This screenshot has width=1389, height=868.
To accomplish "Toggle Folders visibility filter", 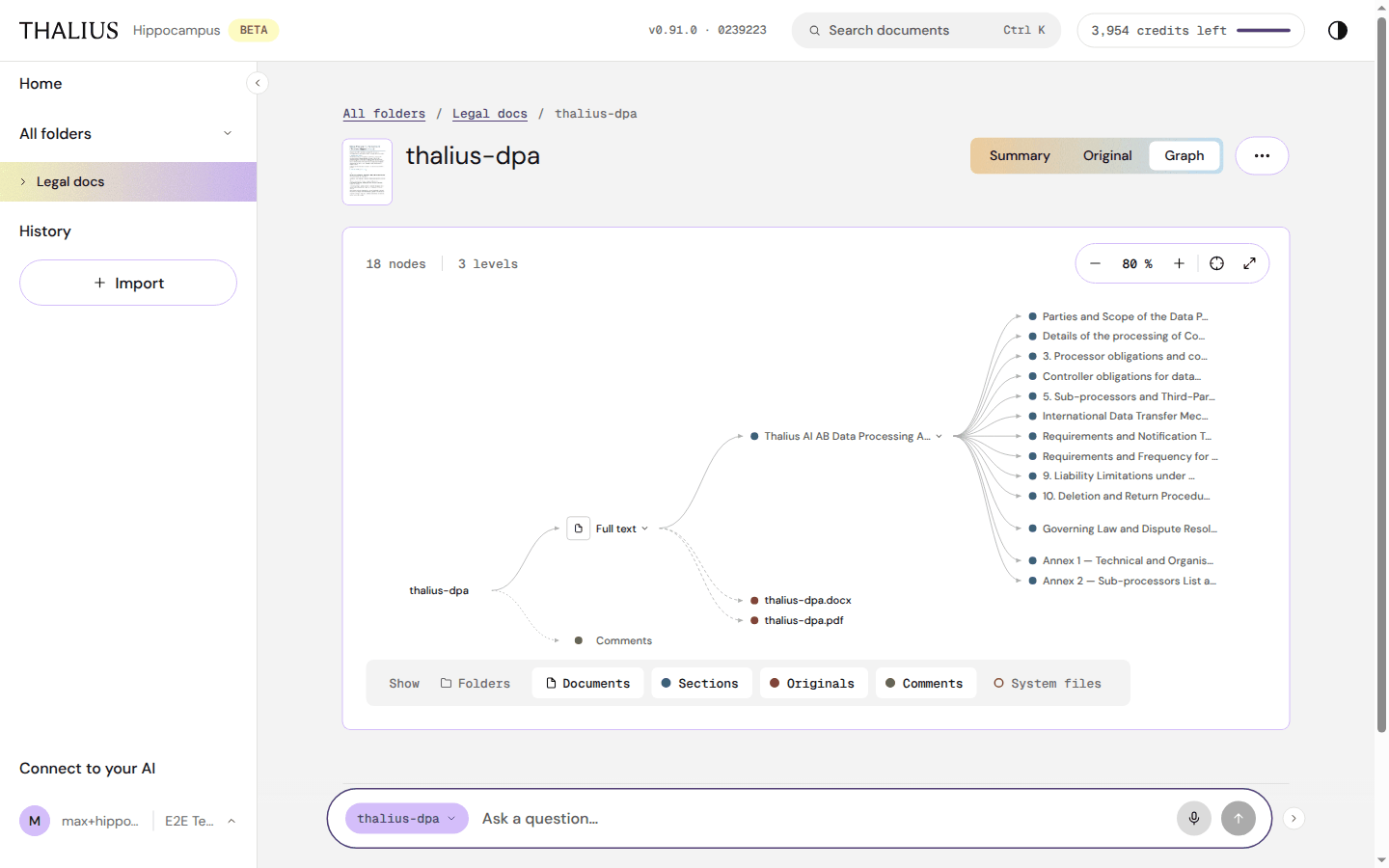I will pos(476,683).
